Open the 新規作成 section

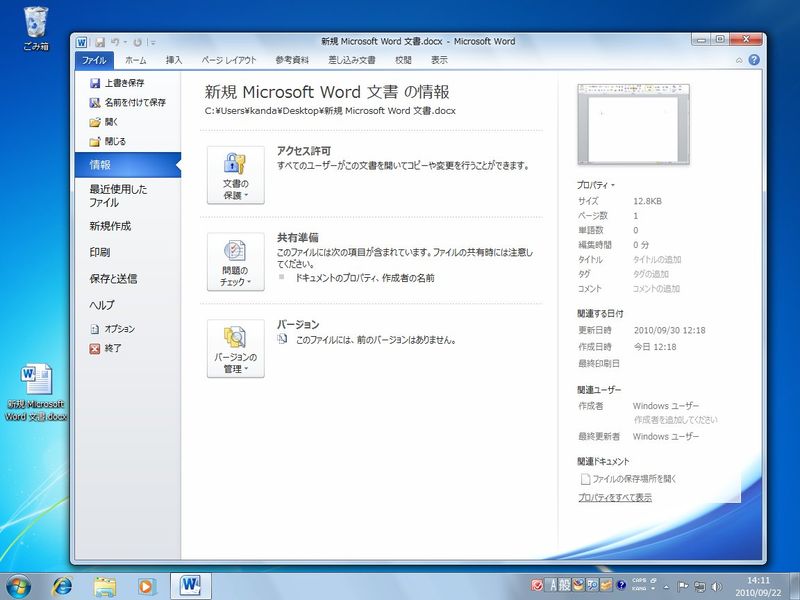110,226
